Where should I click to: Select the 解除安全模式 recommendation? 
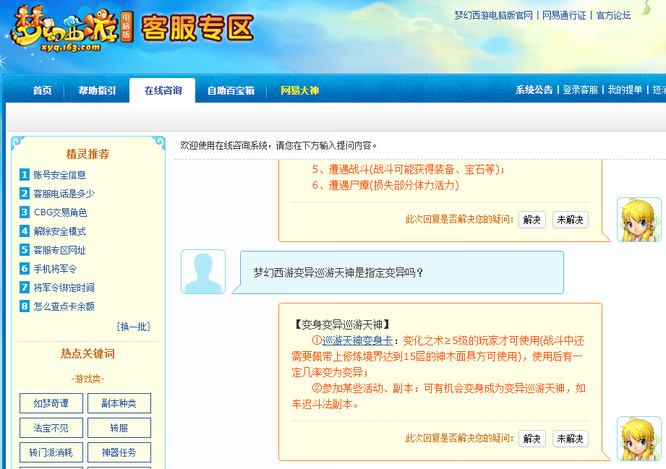(x=59, y=231)
